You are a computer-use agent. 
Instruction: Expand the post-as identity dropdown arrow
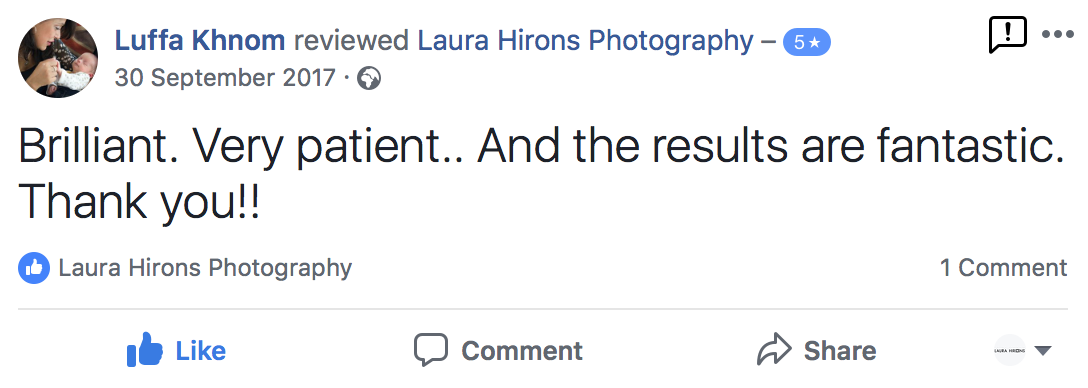[1043, 351]
